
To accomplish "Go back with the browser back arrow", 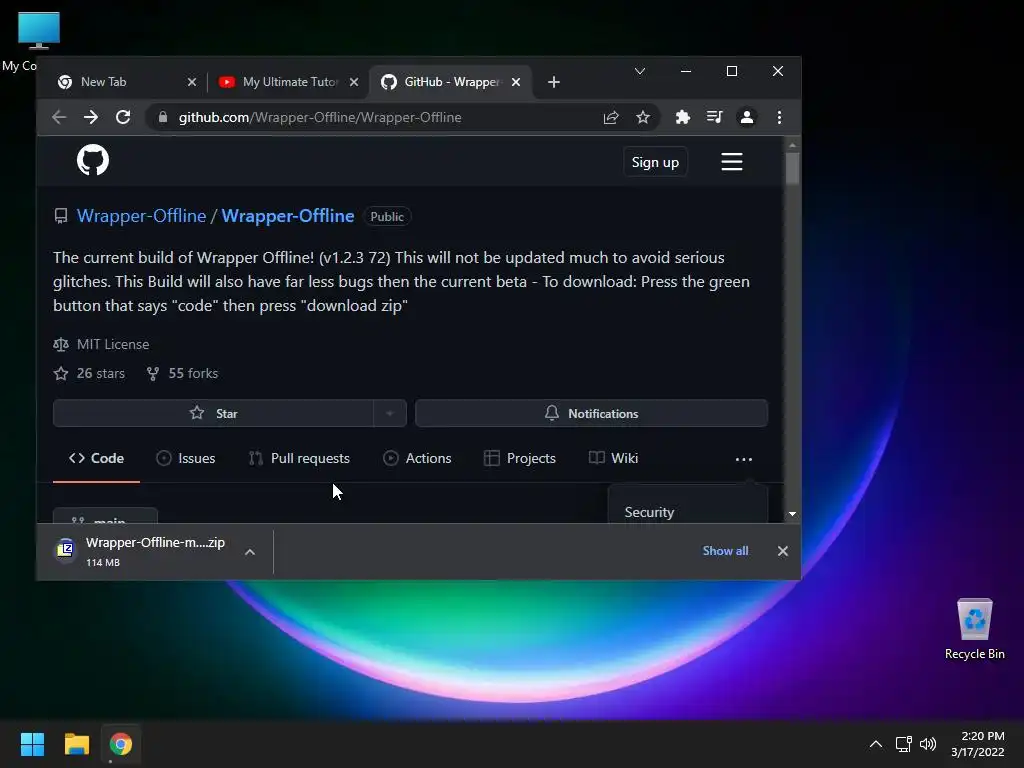I will [59, 118].
